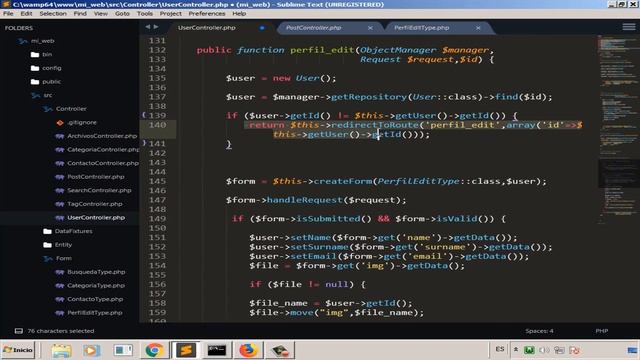Change indentation via Spaces: 4
This screenshot has width=640, height=360.
coord(539,331)
